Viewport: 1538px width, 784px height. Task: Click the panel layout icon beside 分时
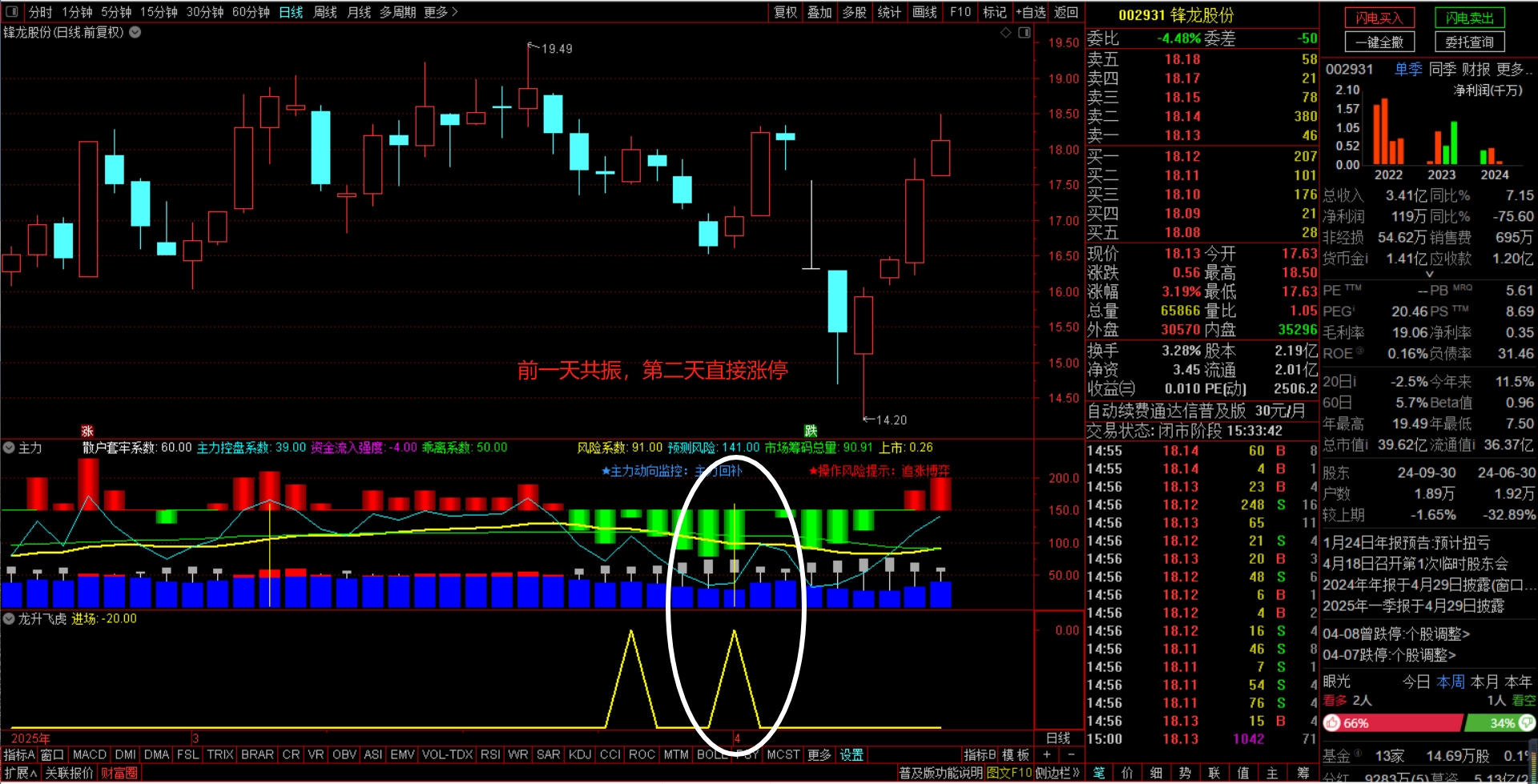click(x=12, y=12)
